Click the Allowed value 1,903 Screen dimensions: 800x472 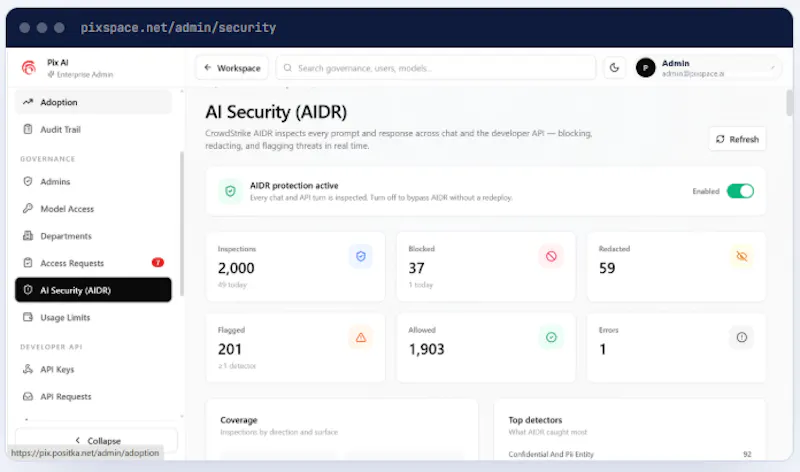(426, 349)
